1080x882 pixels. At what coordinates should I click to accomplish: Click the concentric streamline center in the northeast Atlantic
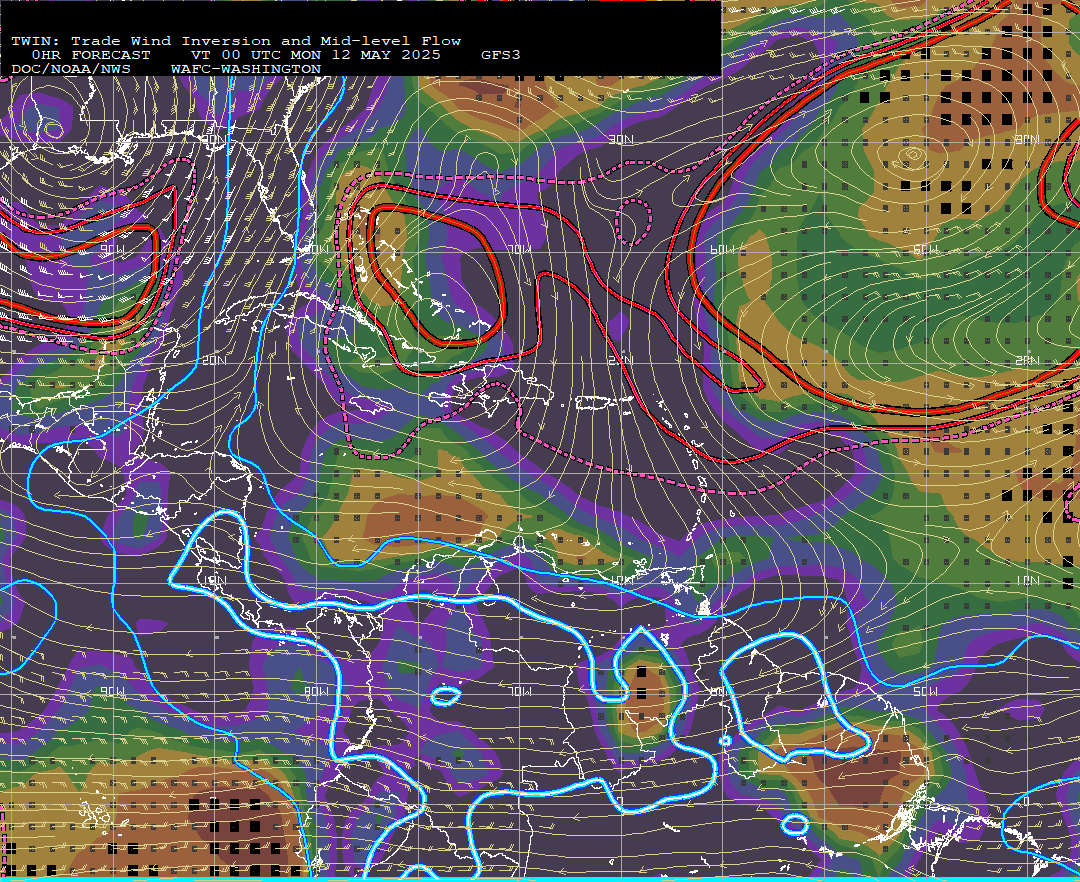click(913, 155)
